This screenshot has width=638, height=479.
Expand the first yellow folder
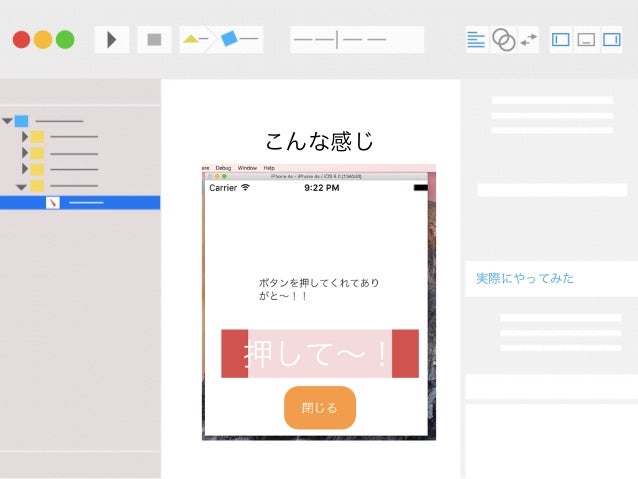[x=25, y=137]
